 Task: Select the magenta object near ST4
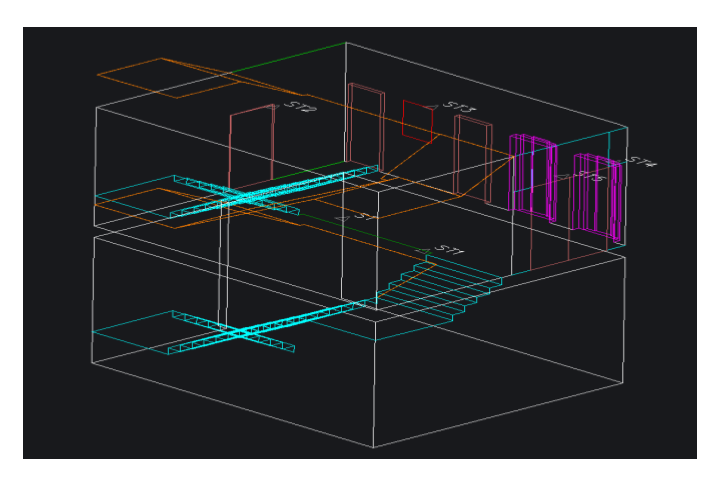(598, 197)
